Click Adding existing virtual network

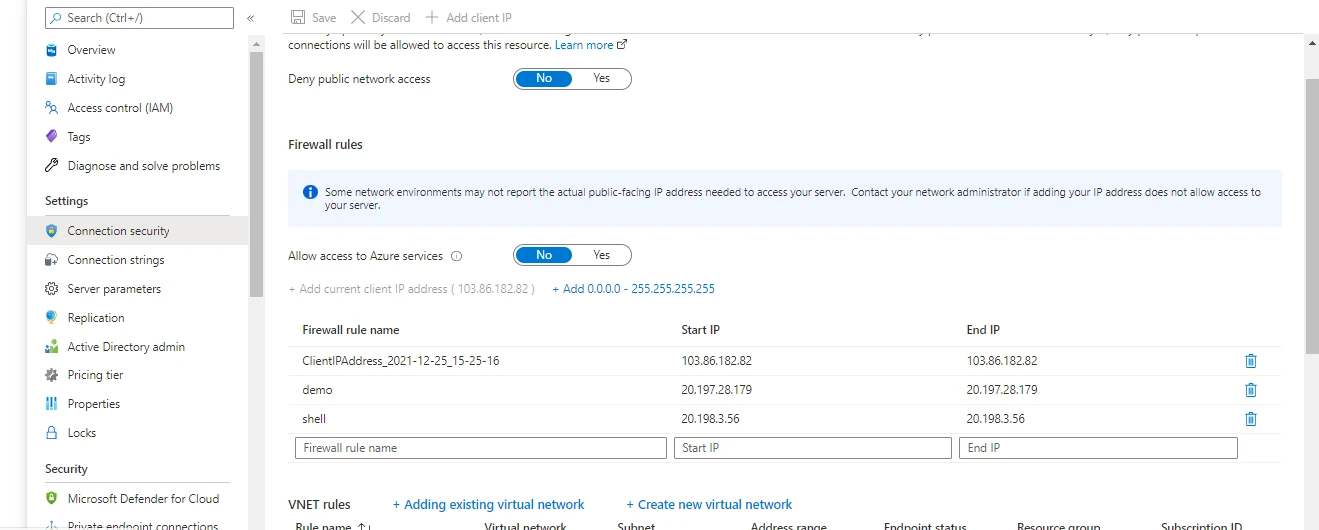coord(488,505)
